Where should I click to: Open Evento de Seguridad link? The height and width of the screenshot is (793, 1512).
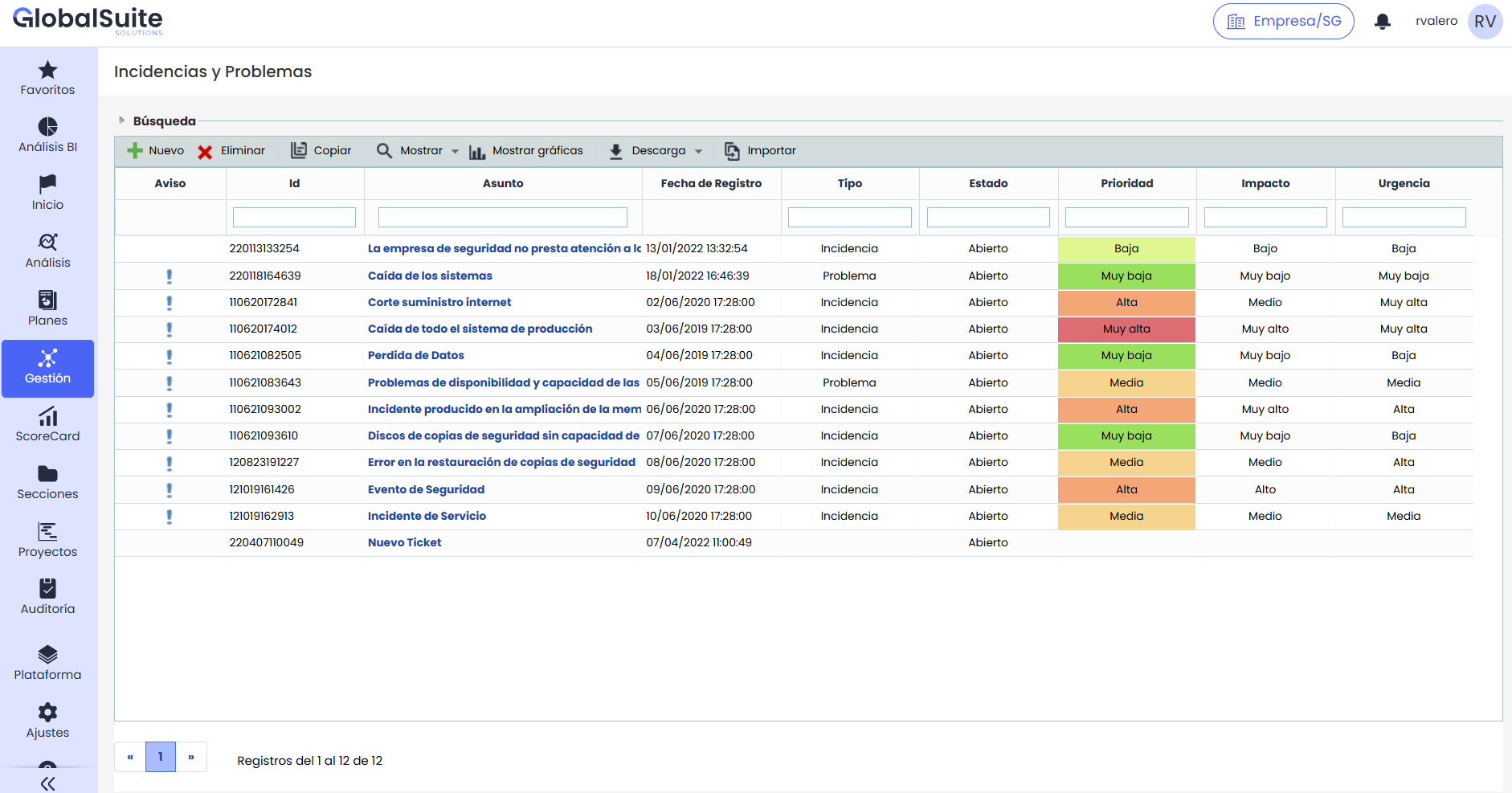[x=426, y=489]
